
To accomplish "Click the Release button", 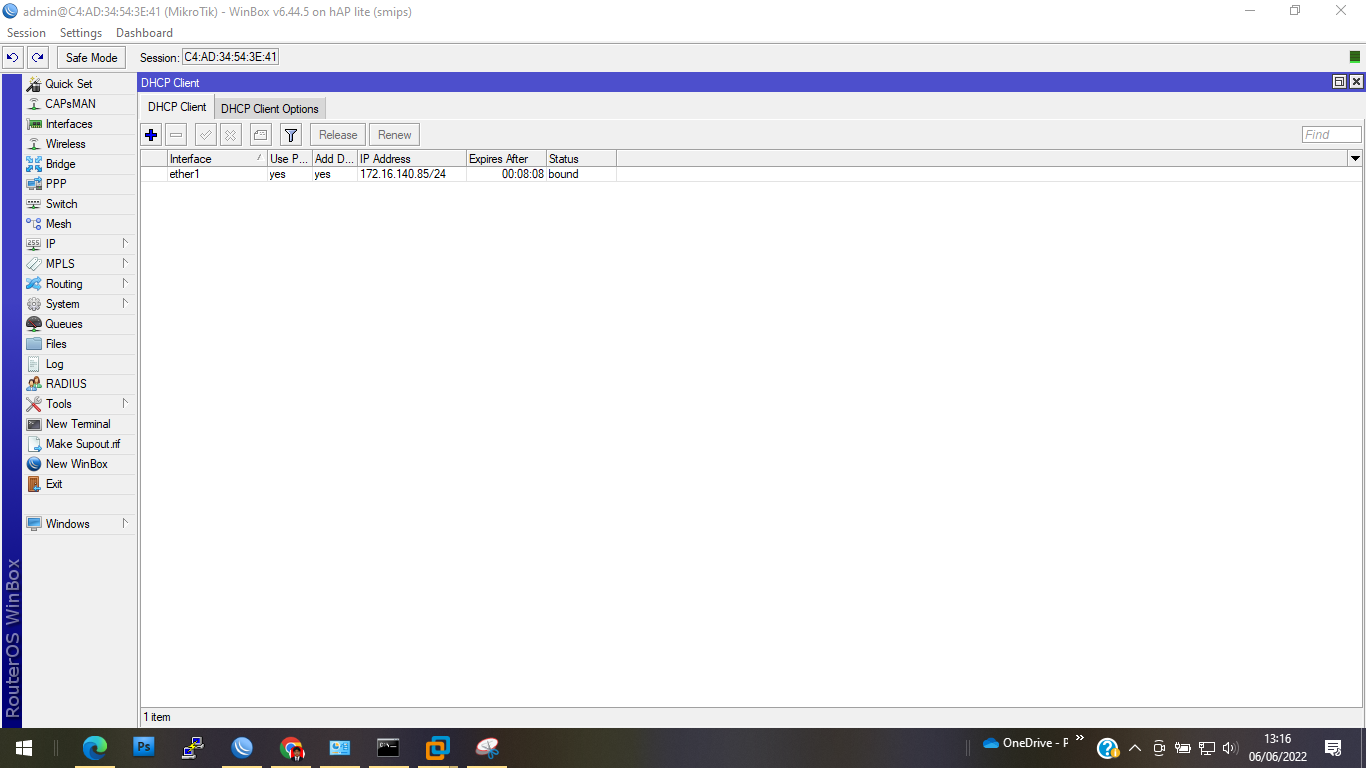I will click(x=338, y=135).
